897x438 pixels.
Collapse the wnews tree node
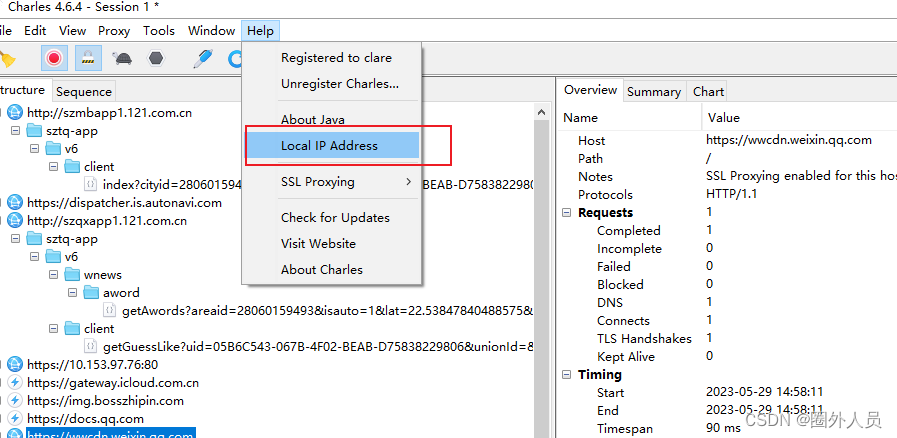54,274
